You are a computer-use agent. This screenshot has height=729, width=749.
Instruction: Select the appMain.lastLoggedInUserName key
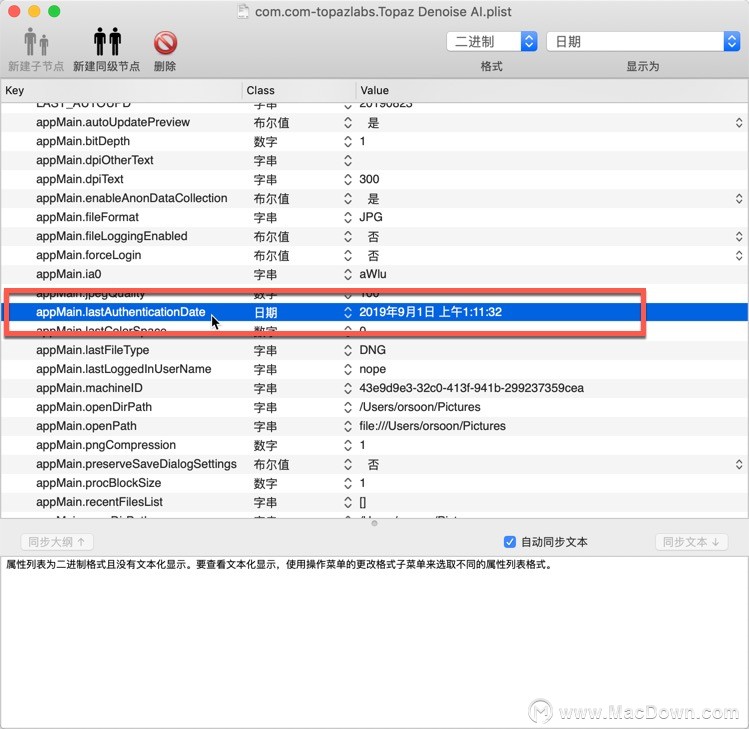point(123,369)
